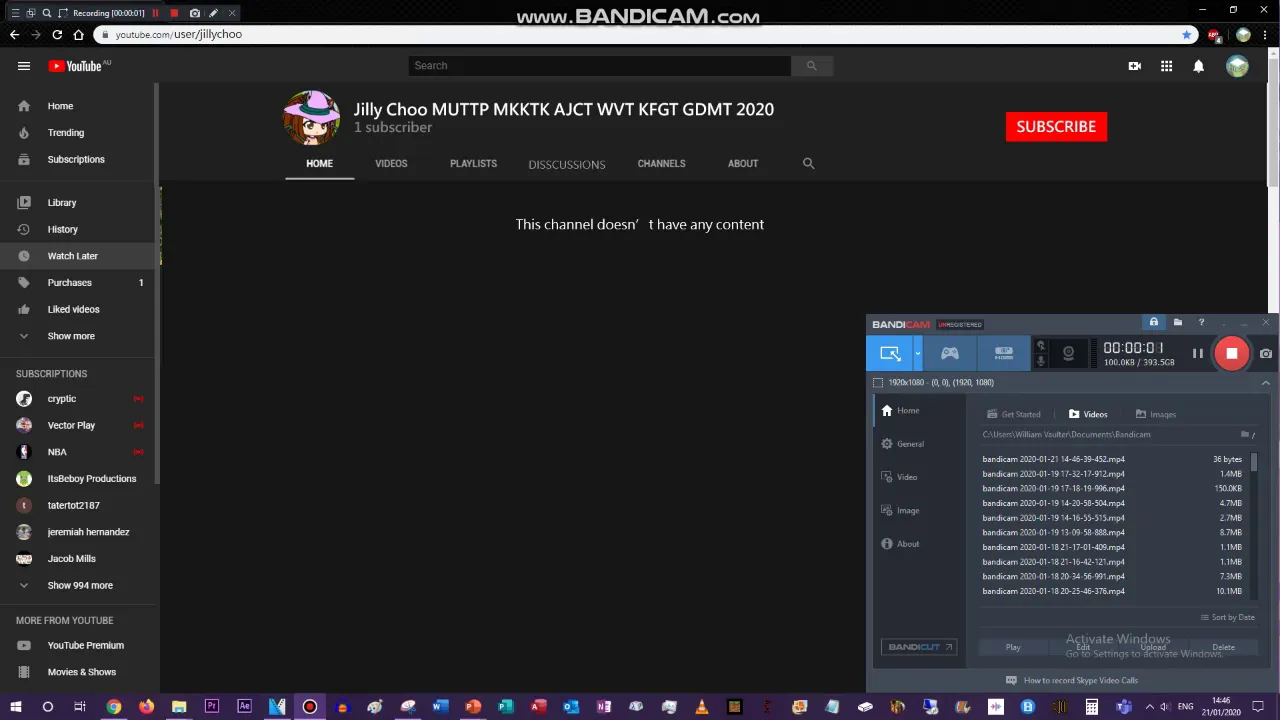This screenshot has width=1280, height=720.
Task: Select Bandicam game recording mode
Action: [949, 353]
